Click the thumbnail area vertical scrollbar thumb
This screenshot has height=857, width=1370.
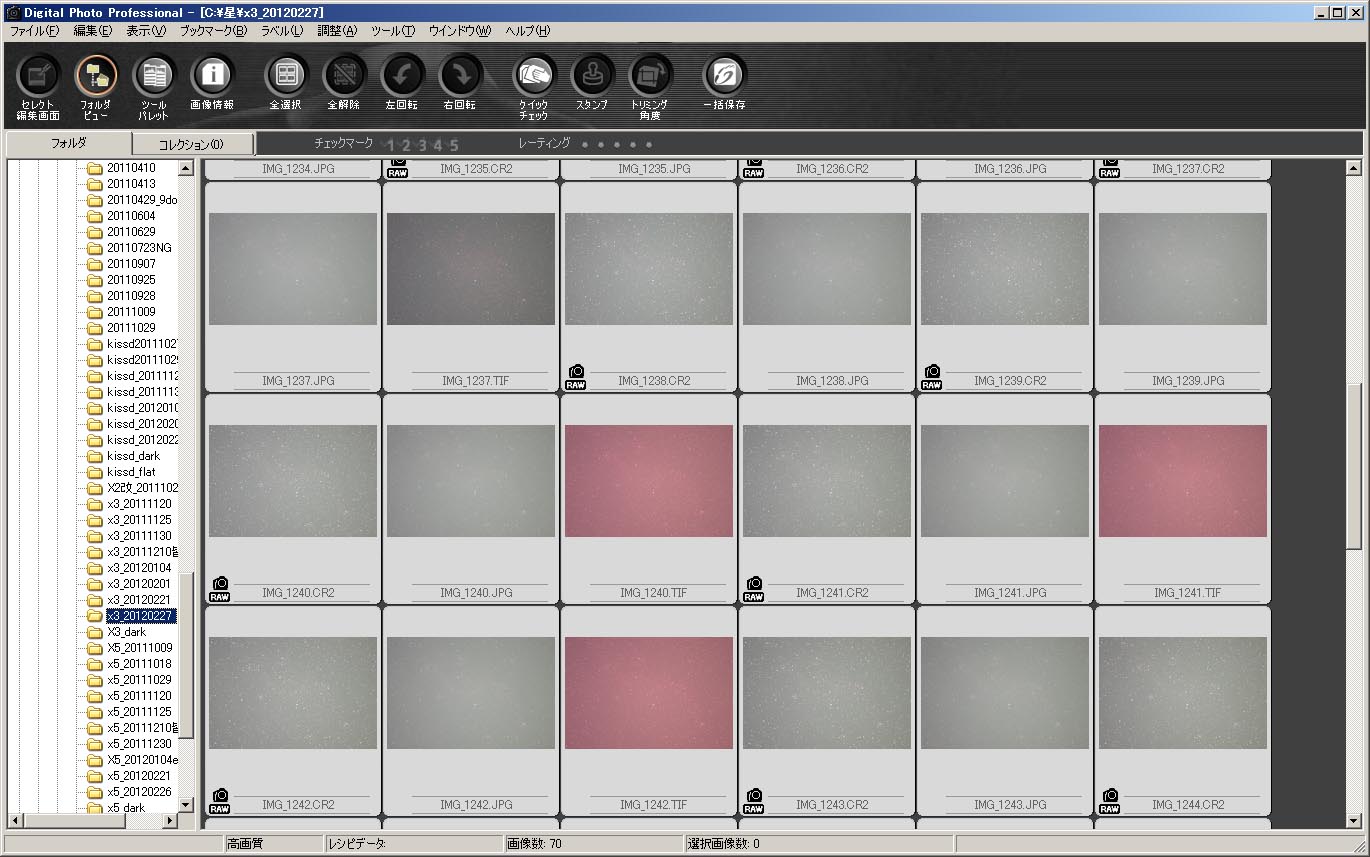pos(1354,466)
